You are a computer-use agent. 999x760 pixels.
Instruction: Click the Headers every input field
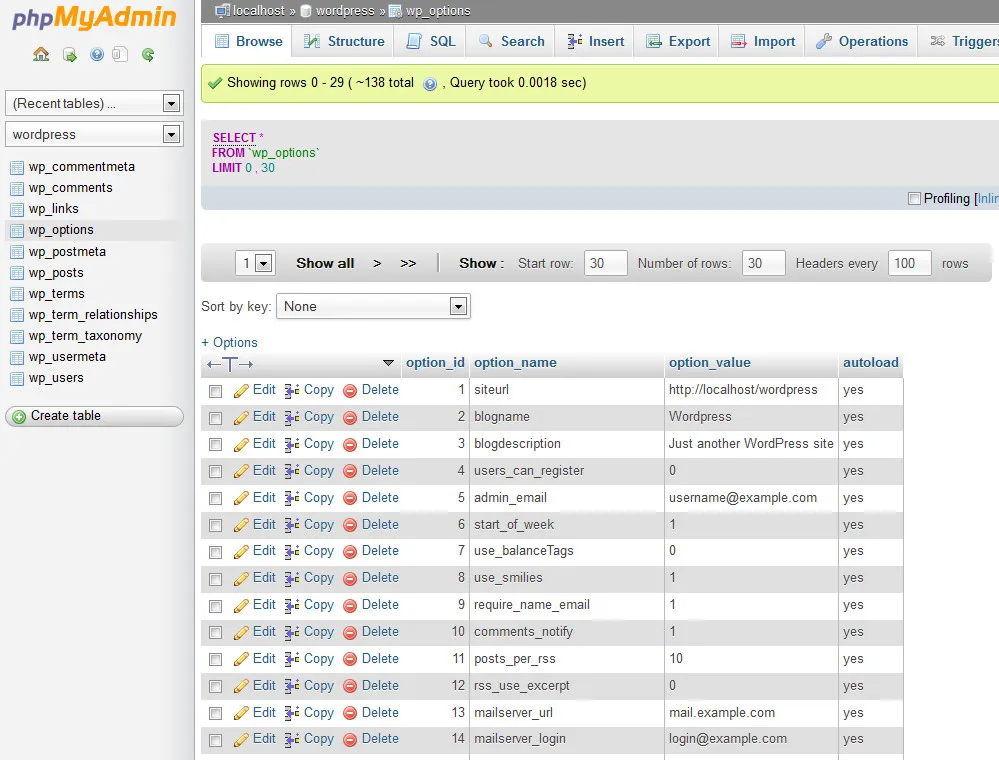(x=910, y=263)
